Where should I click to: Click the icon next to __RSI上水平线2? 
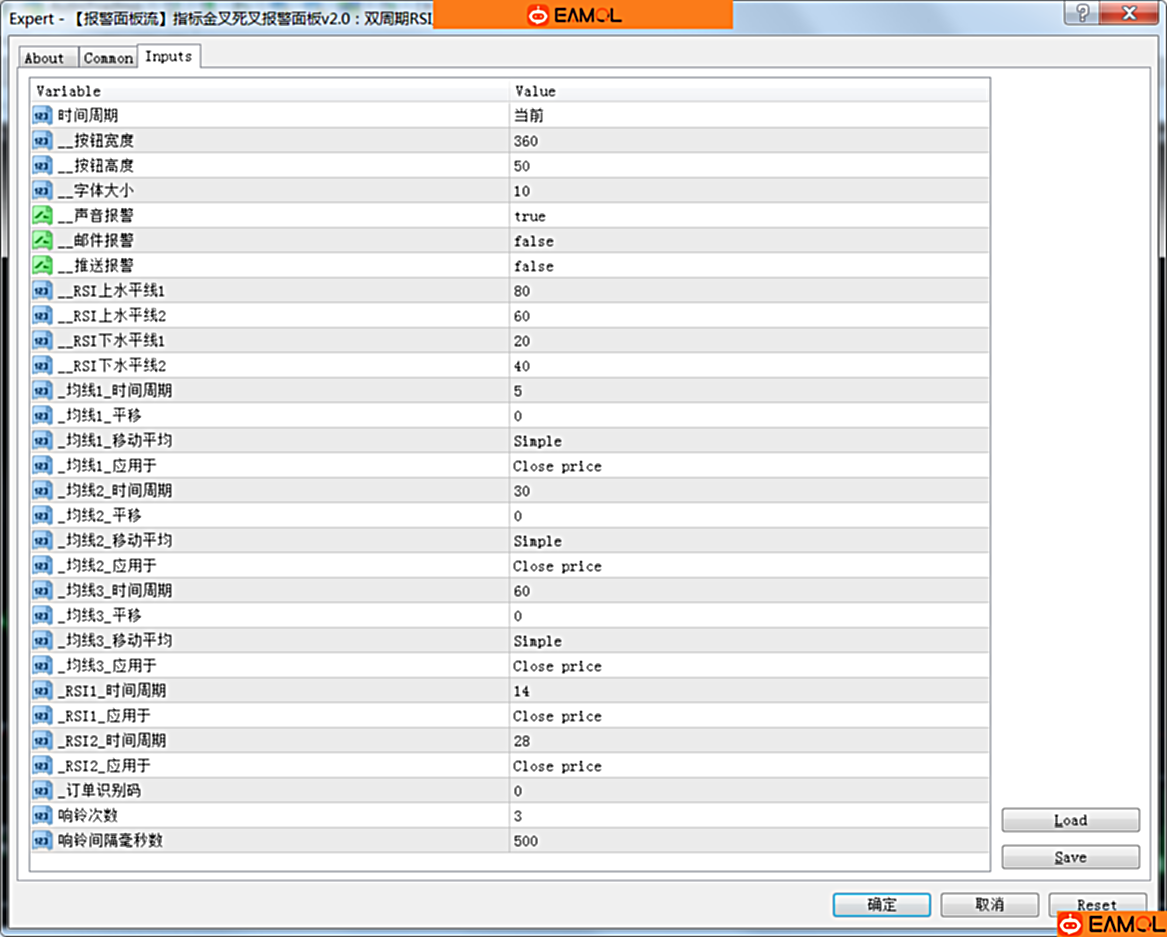pyautogui.click(x=42, y=316)
